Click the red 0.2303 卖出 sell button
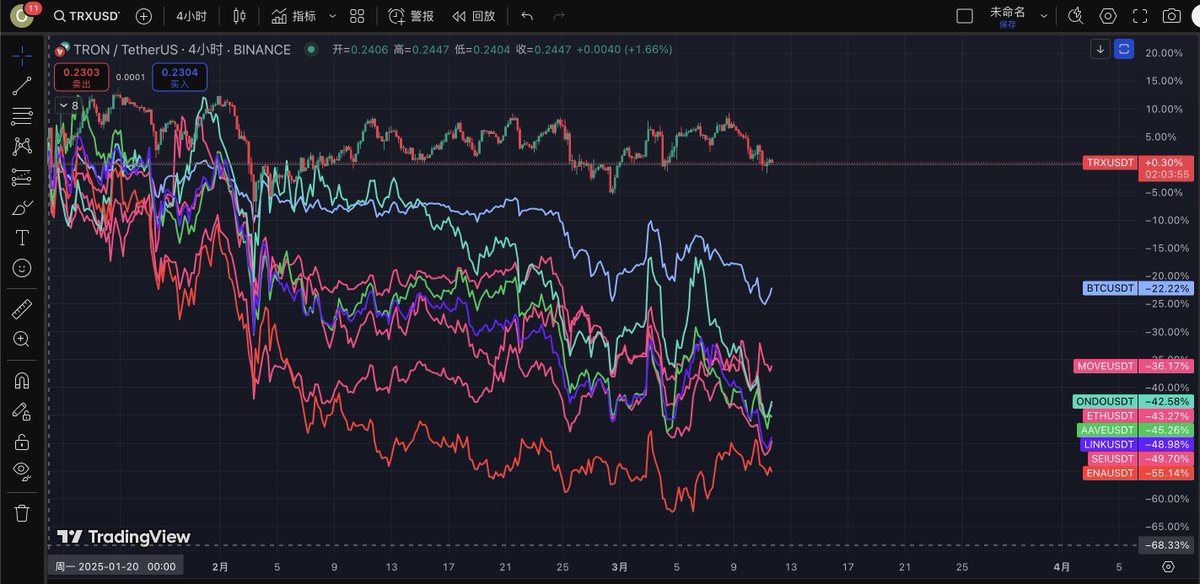The height and width of the screenshot is (584, 1200). tap(81, 77)
